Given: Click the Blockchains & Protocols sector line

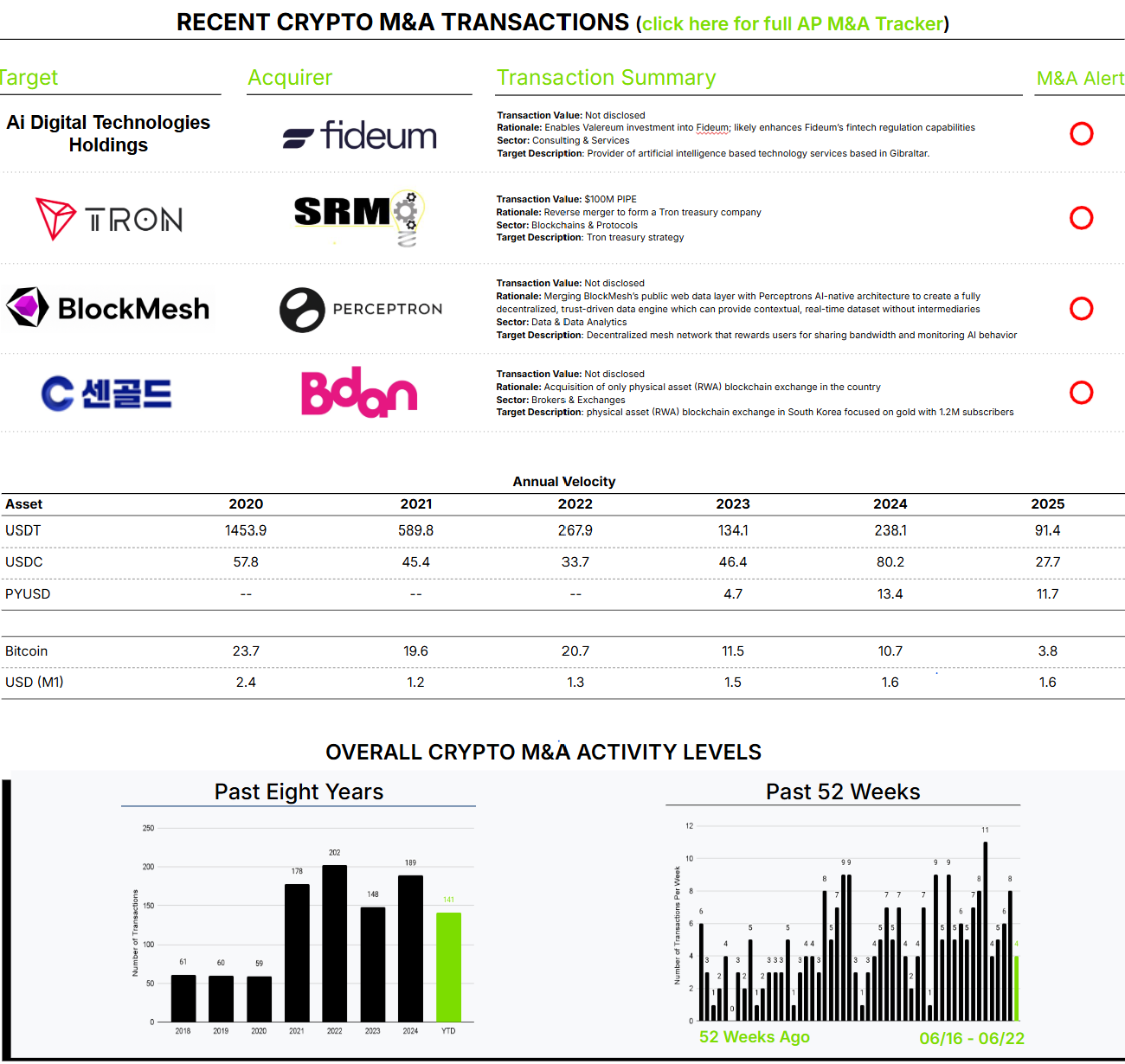Looking at the screenshot, I should pyautogui.click(x=567, y=225).
